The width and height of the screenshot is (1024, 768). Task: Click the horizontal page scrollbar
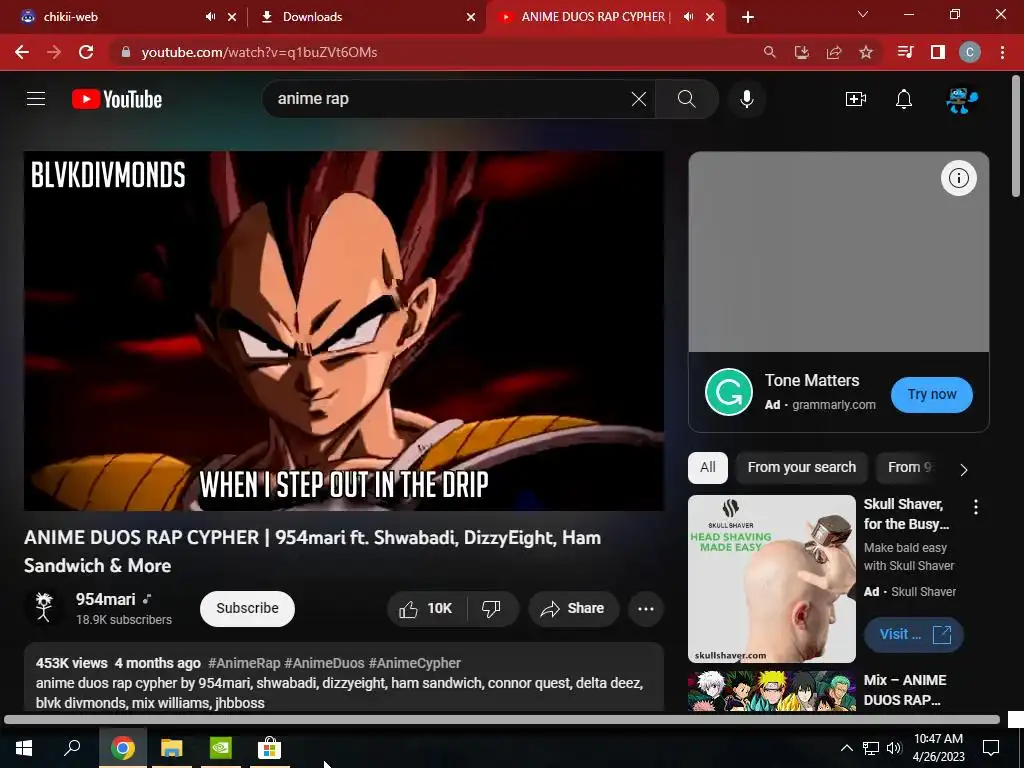tap(502, 720)
